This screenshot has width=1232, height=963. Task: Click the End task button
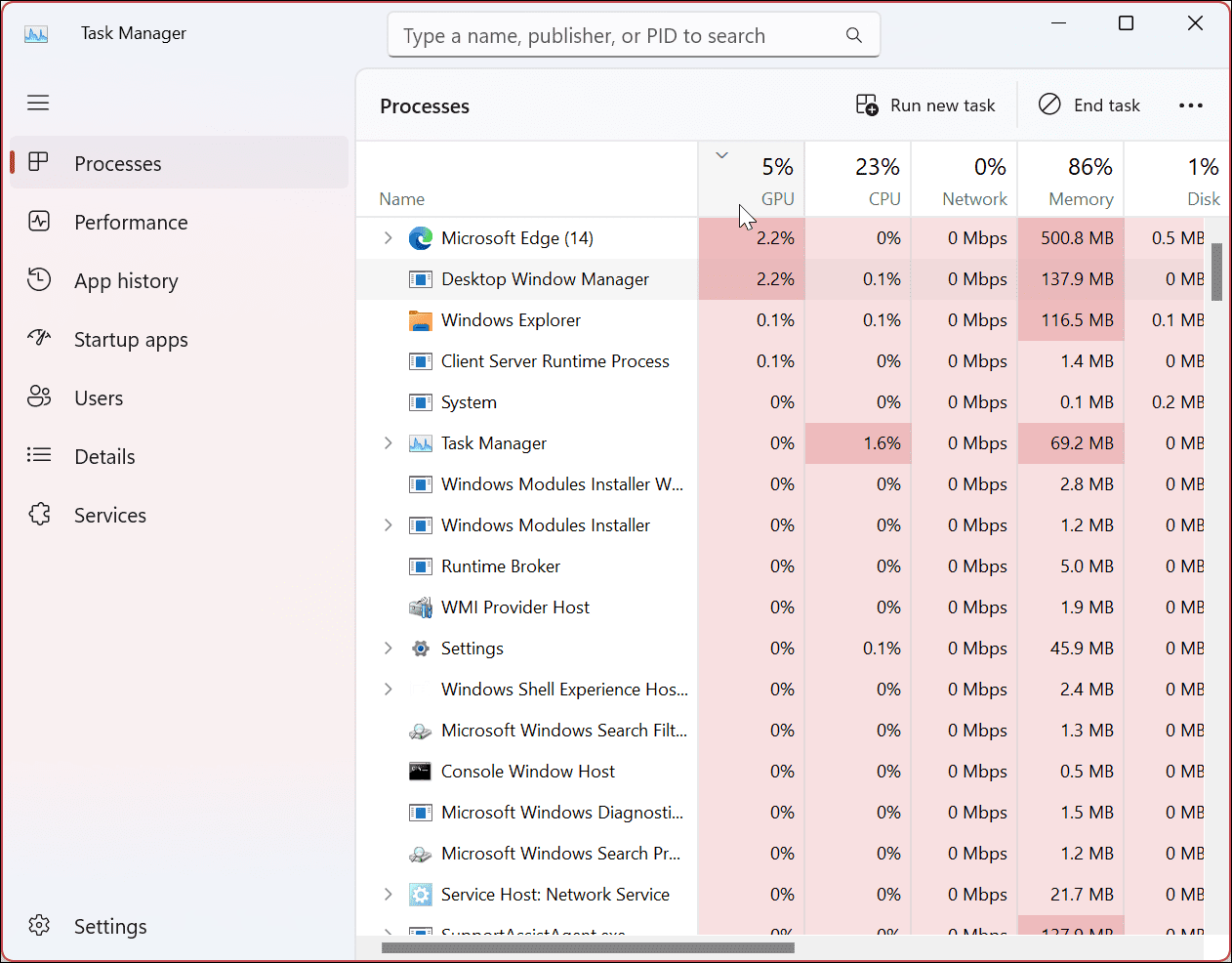click(x=1089, y=105)
